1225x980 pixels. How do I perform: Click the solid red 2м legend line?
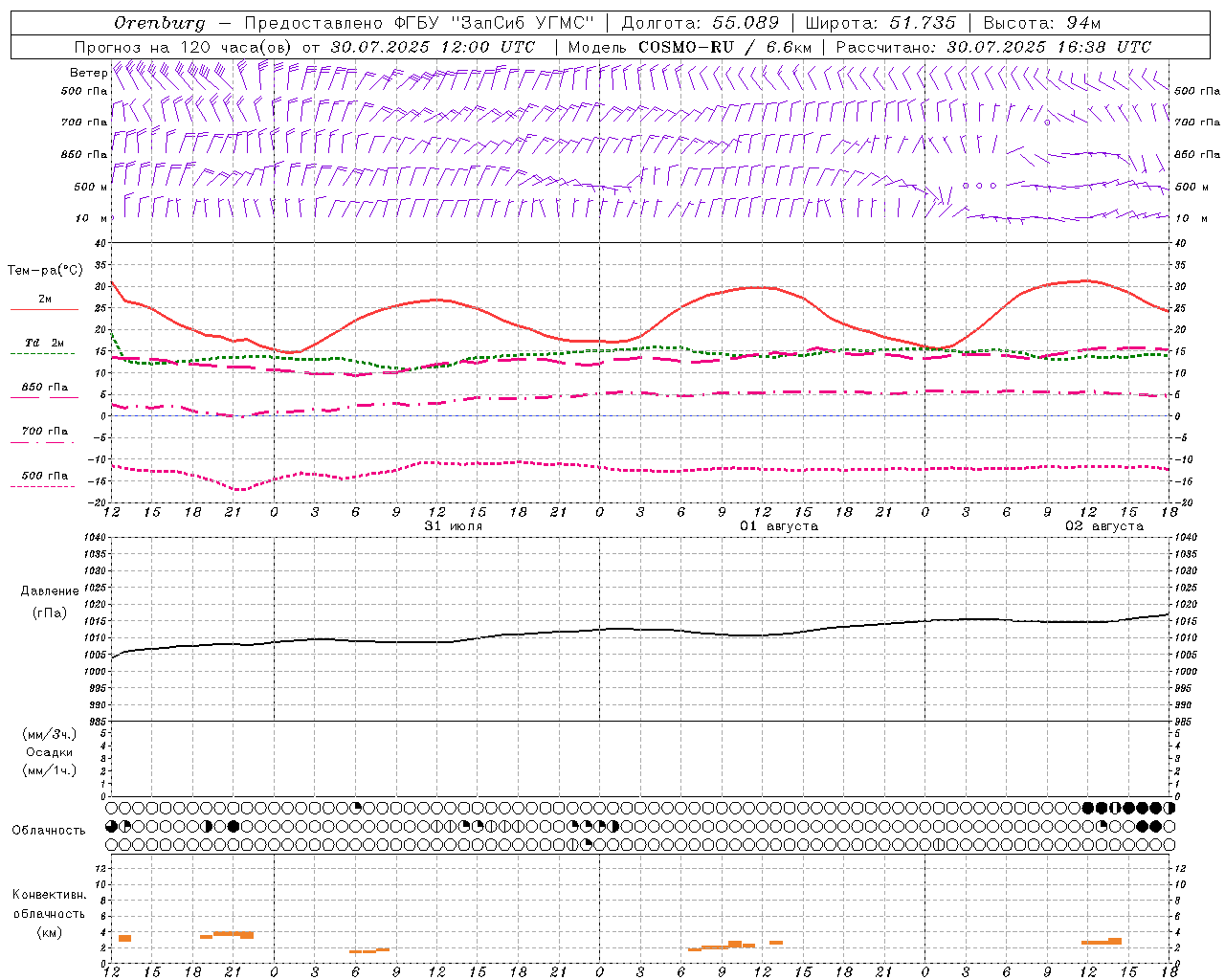point(44,309)
